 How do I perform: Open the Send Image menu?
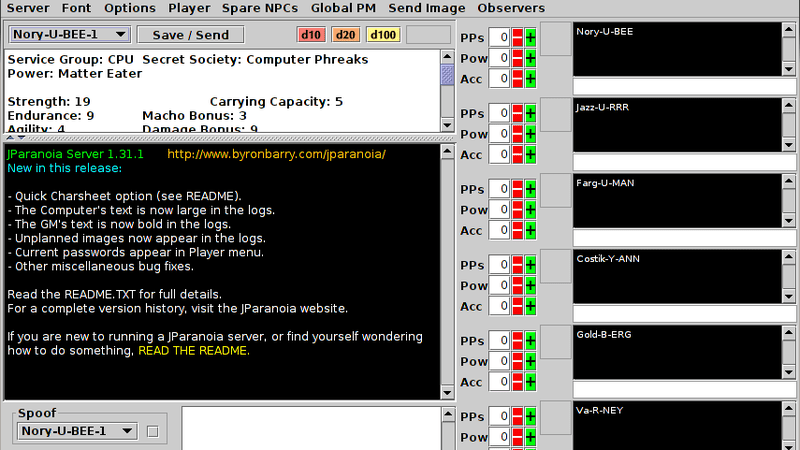pos(427,8)
